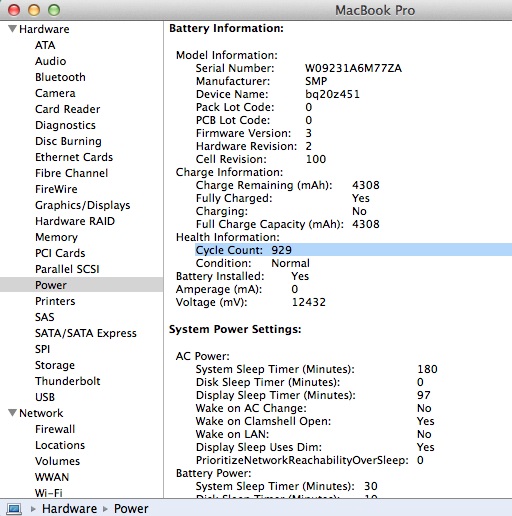Click the Firmware Version label
This screenshot has height=516, width=512.
244,133
